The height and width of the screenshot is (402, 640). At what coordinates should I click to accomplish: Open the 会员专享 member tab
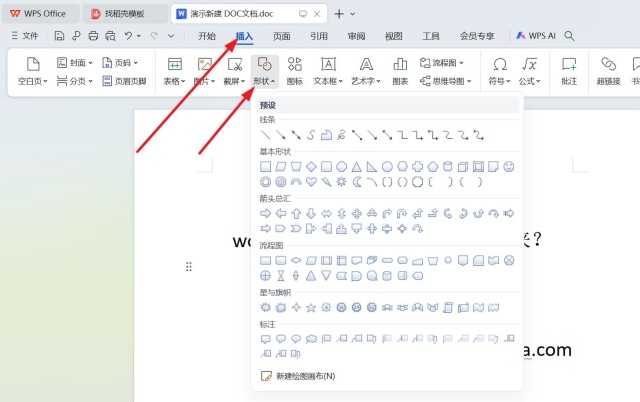pyautogui.click(x=477, y=36)
